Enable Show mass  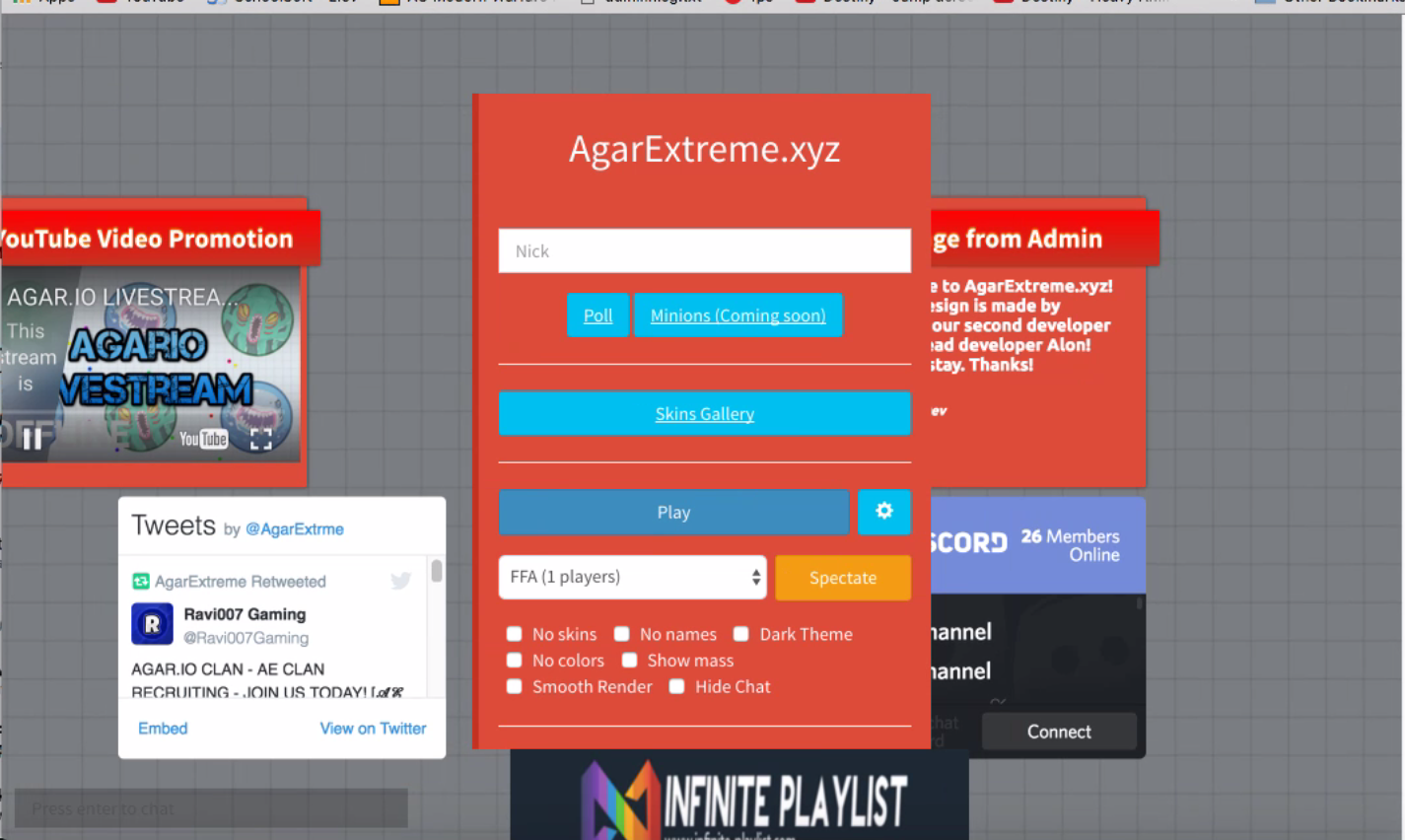point(629,661)
